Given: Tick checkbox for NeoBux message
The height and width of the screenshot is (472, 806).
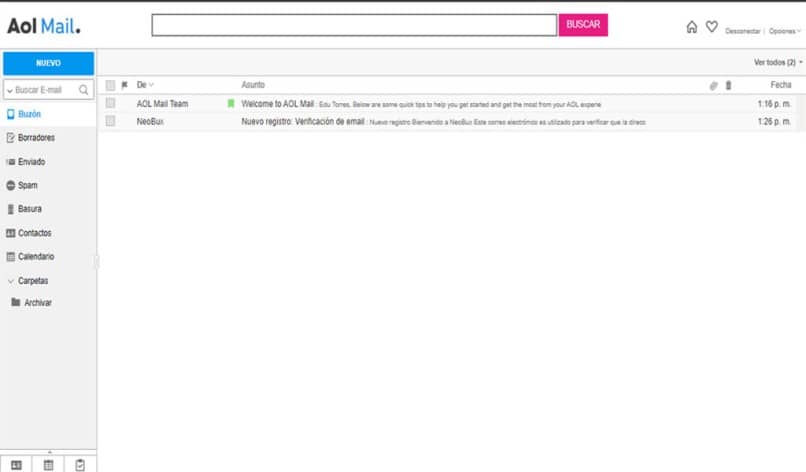Looking at the screenshot, I should tap(110, 121).
